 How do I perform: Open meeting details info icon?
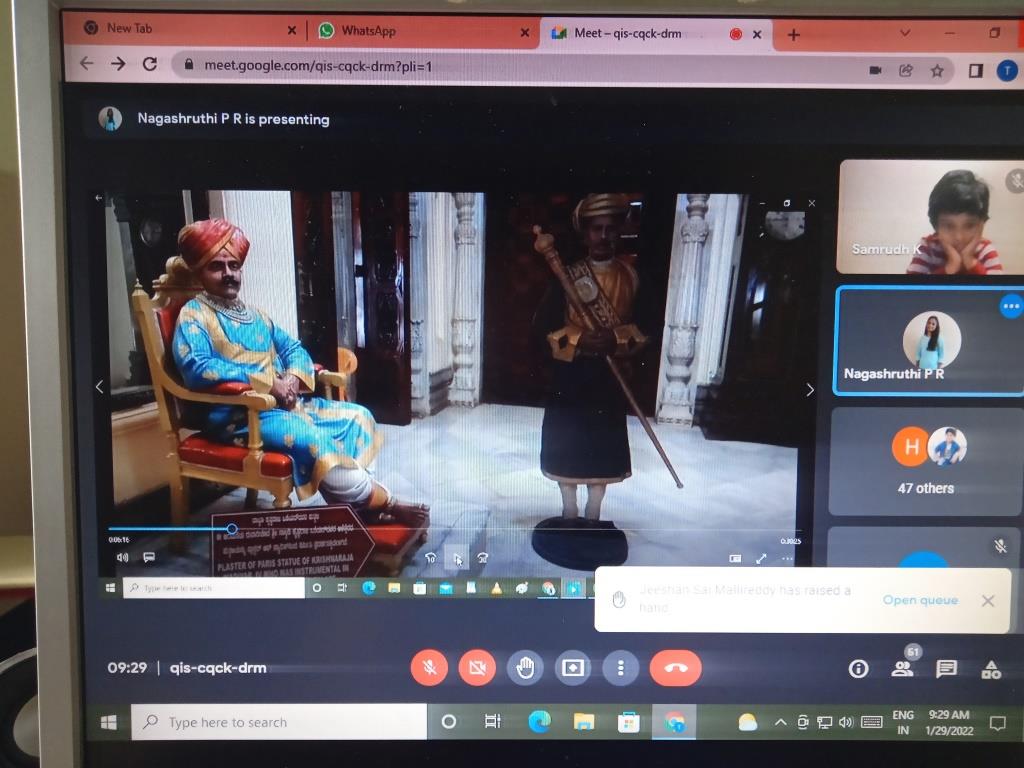[858, 669]
